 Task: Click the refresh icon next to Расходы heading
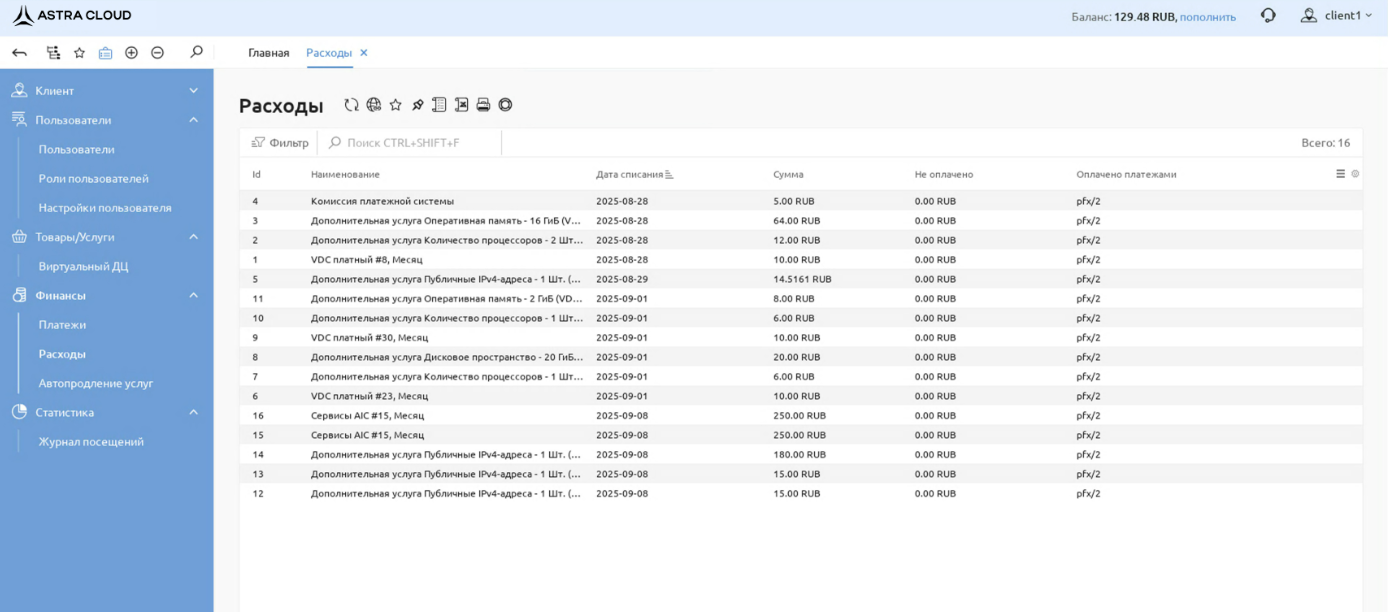click(x=351, y=105)
